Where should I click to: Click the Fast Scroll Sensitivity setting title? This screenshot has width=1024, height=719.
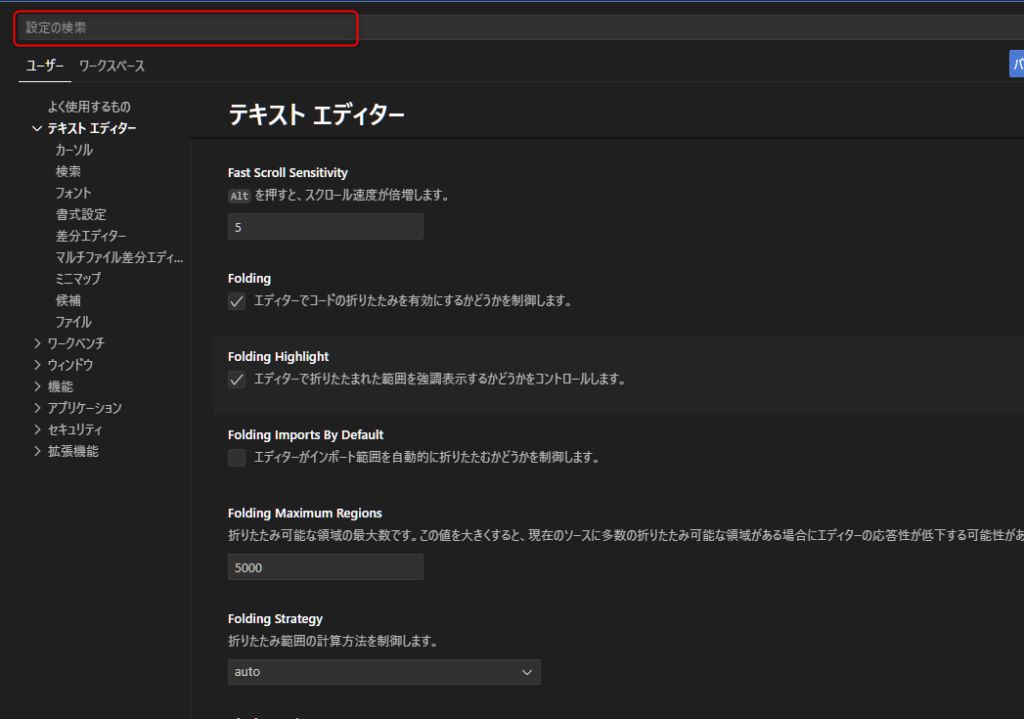click(x=287, y=172)
